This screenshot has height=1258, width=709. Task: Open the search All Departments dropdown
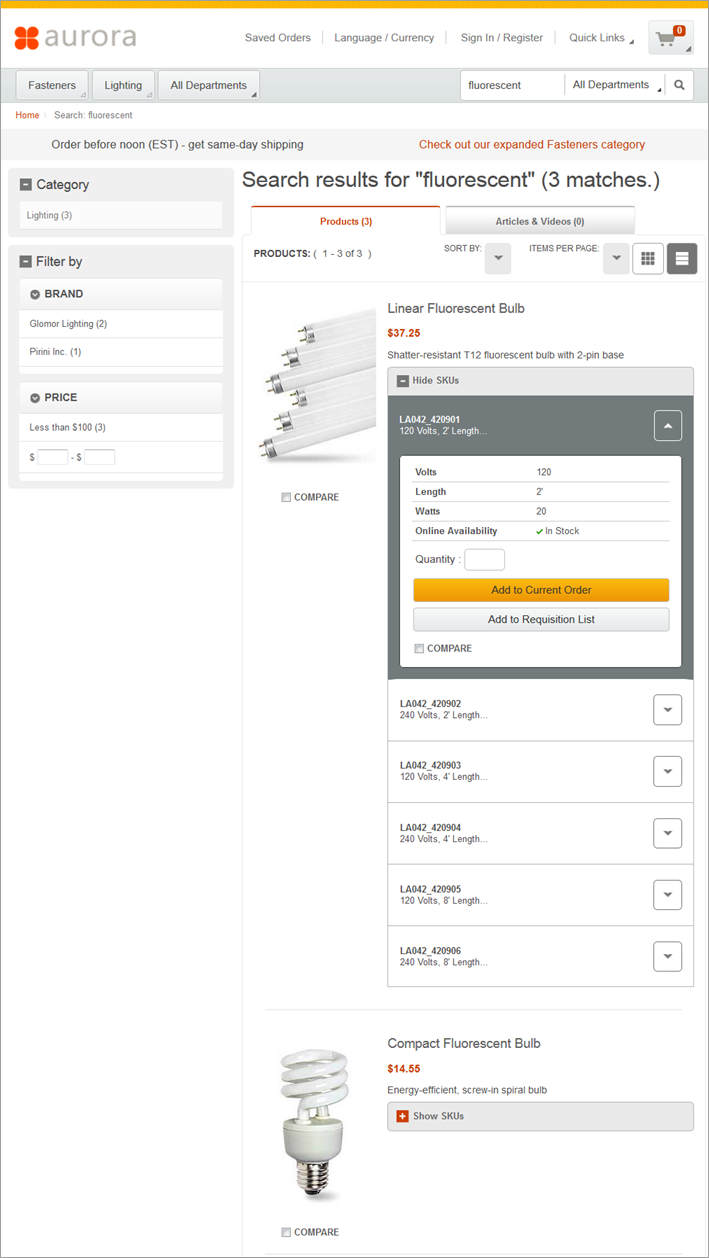[x=615, y=85]
